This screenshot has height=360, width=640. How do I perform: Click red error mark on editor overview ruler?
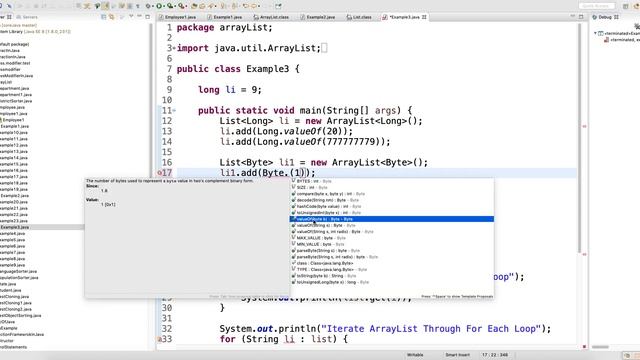pos(584,127)
